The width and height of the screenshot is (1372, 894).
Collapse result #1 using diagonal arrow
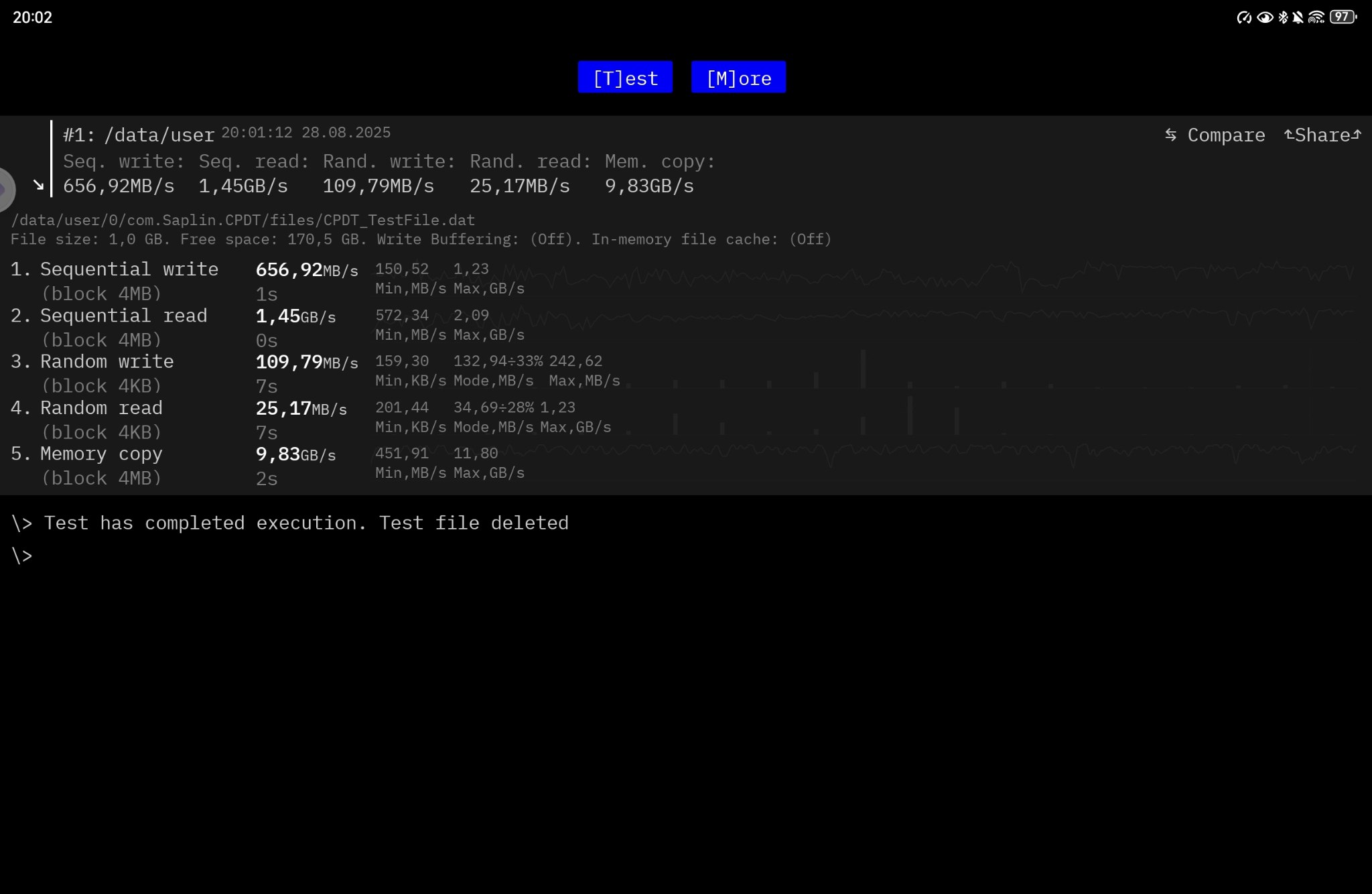(38, 185)
